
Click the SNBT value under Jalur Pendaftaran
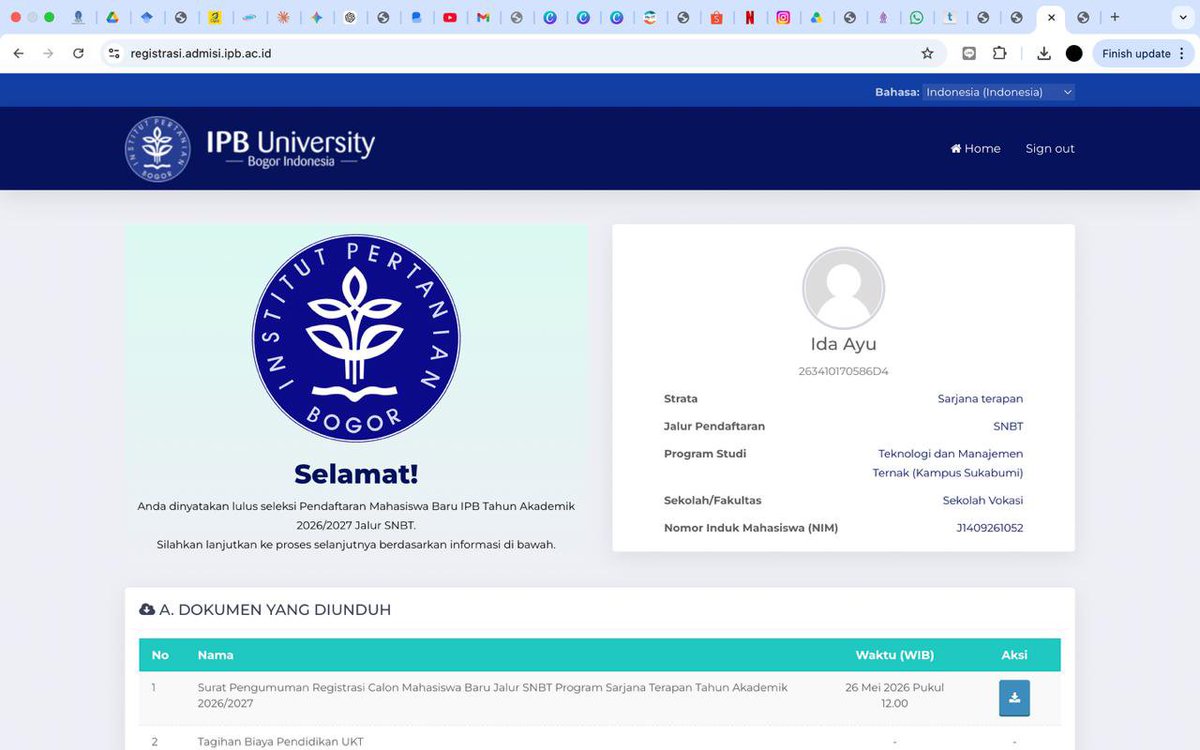[x=1008, y=426]
